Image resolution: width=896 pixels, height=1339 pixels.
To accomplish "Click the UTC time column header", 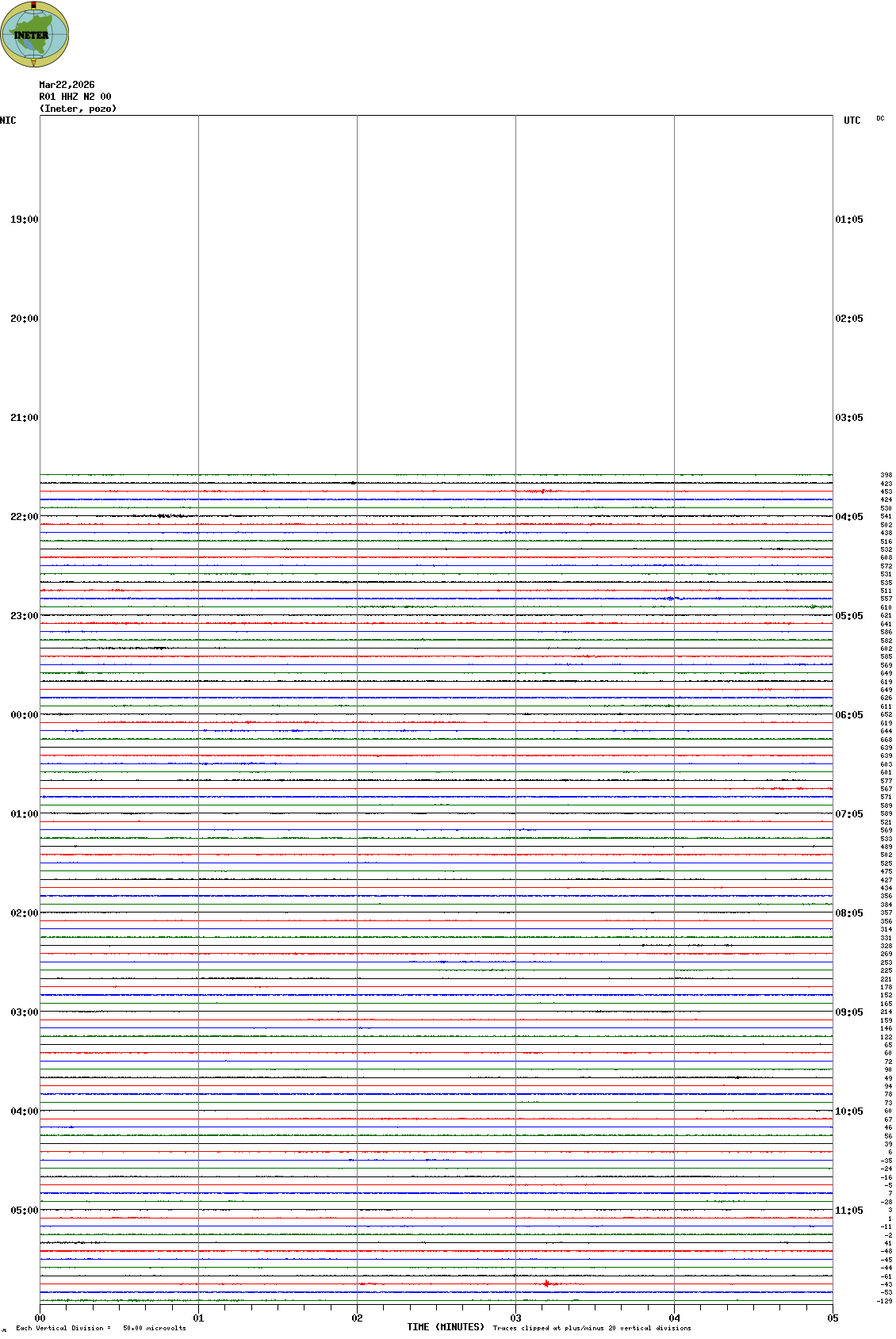I will point(852,121).
